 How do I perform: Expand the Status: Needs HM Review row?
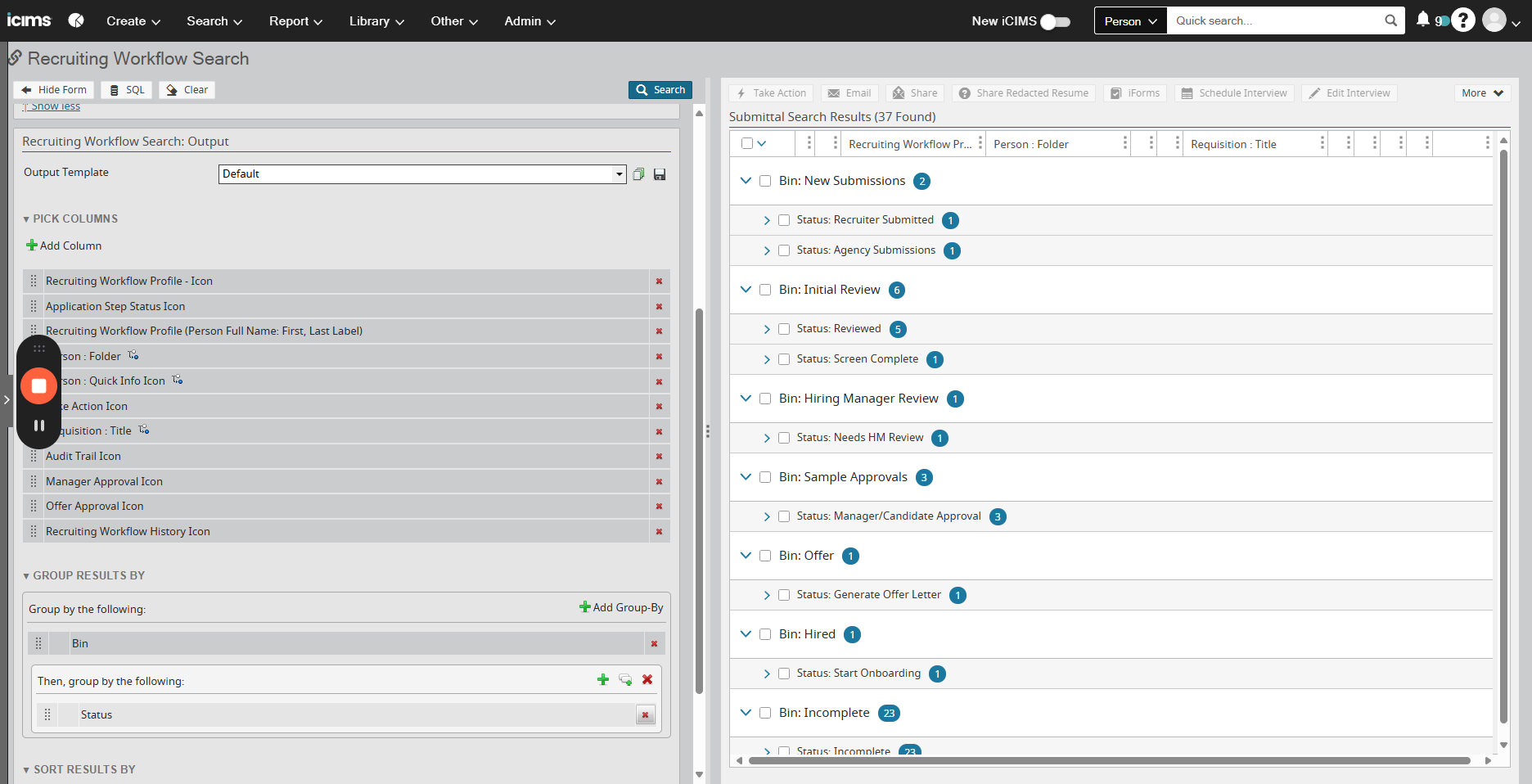tap(767, 439)
